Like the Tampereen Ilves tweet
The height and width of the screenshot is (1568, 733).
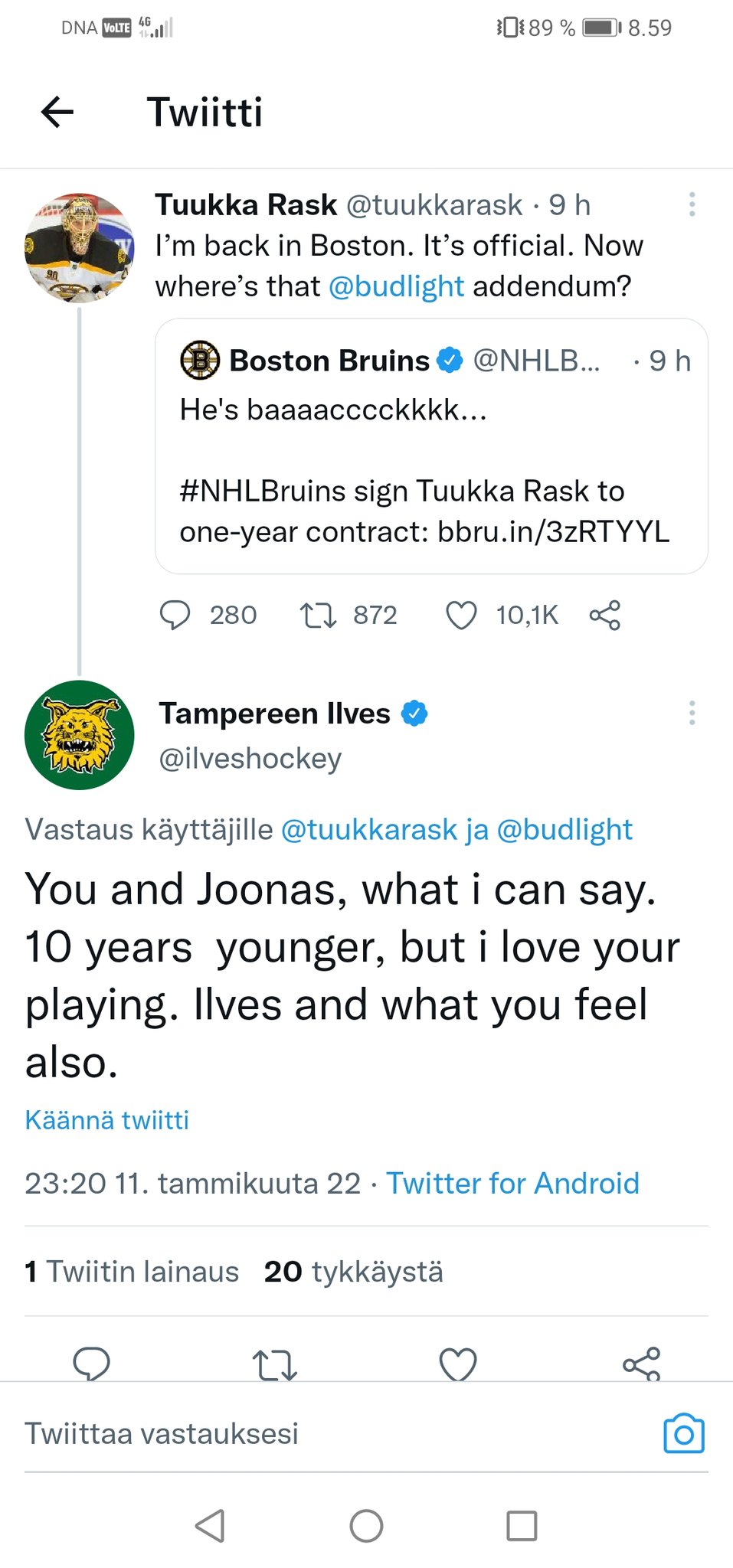coord(458,1364)
